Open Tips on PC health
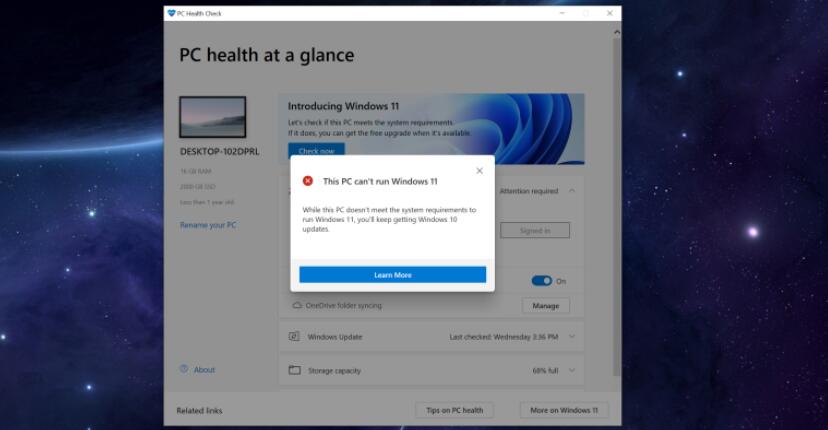This screenshot has width=828, height=430. click(455, 410)
